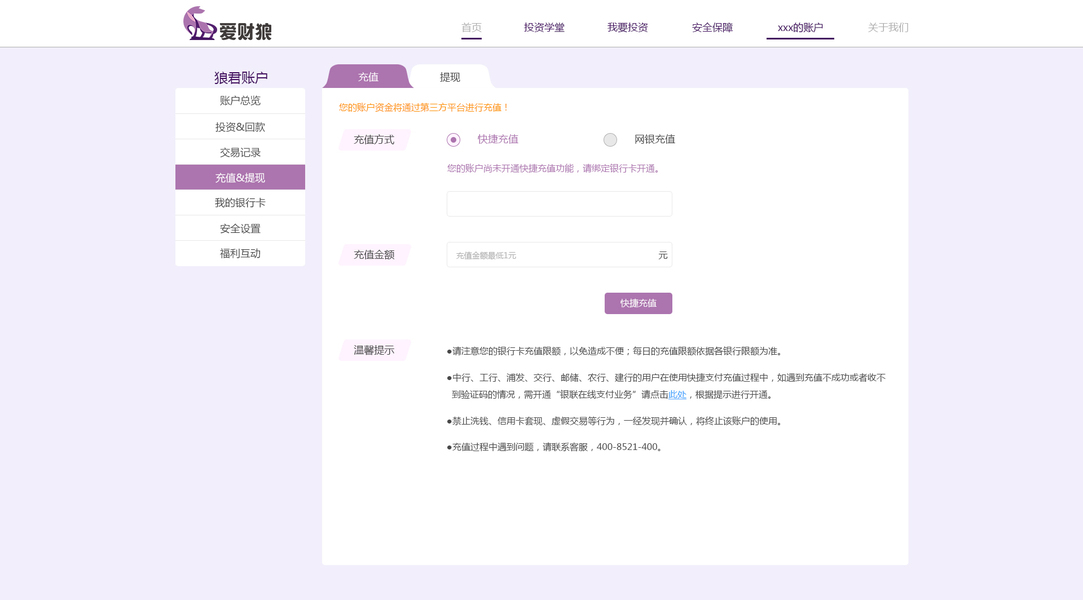Select 账户总览 in the sidebar

[239, 100]
